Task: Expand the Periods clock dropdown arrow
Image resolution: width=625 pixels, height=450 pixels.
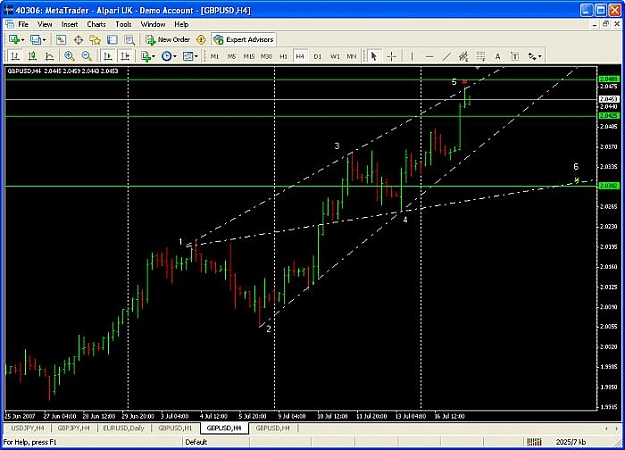Action: (x=175, y=57)
